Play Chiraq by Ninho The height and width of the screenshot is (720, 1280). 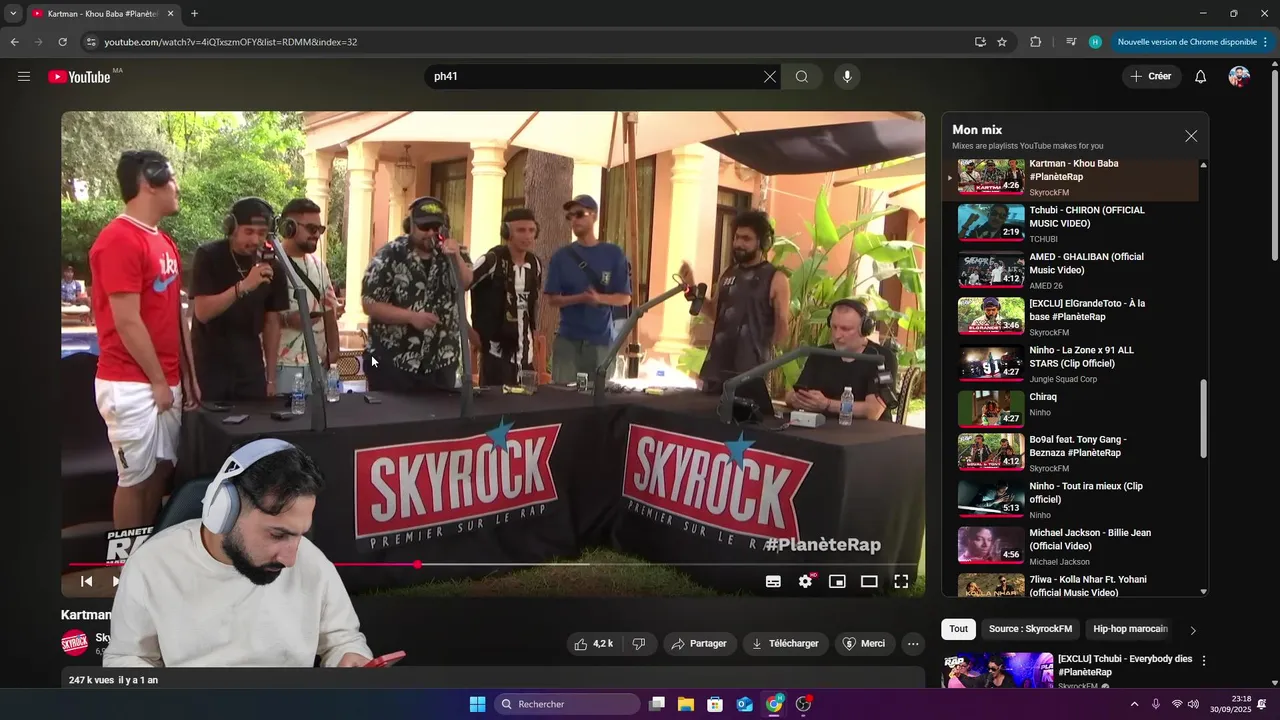1070,410
